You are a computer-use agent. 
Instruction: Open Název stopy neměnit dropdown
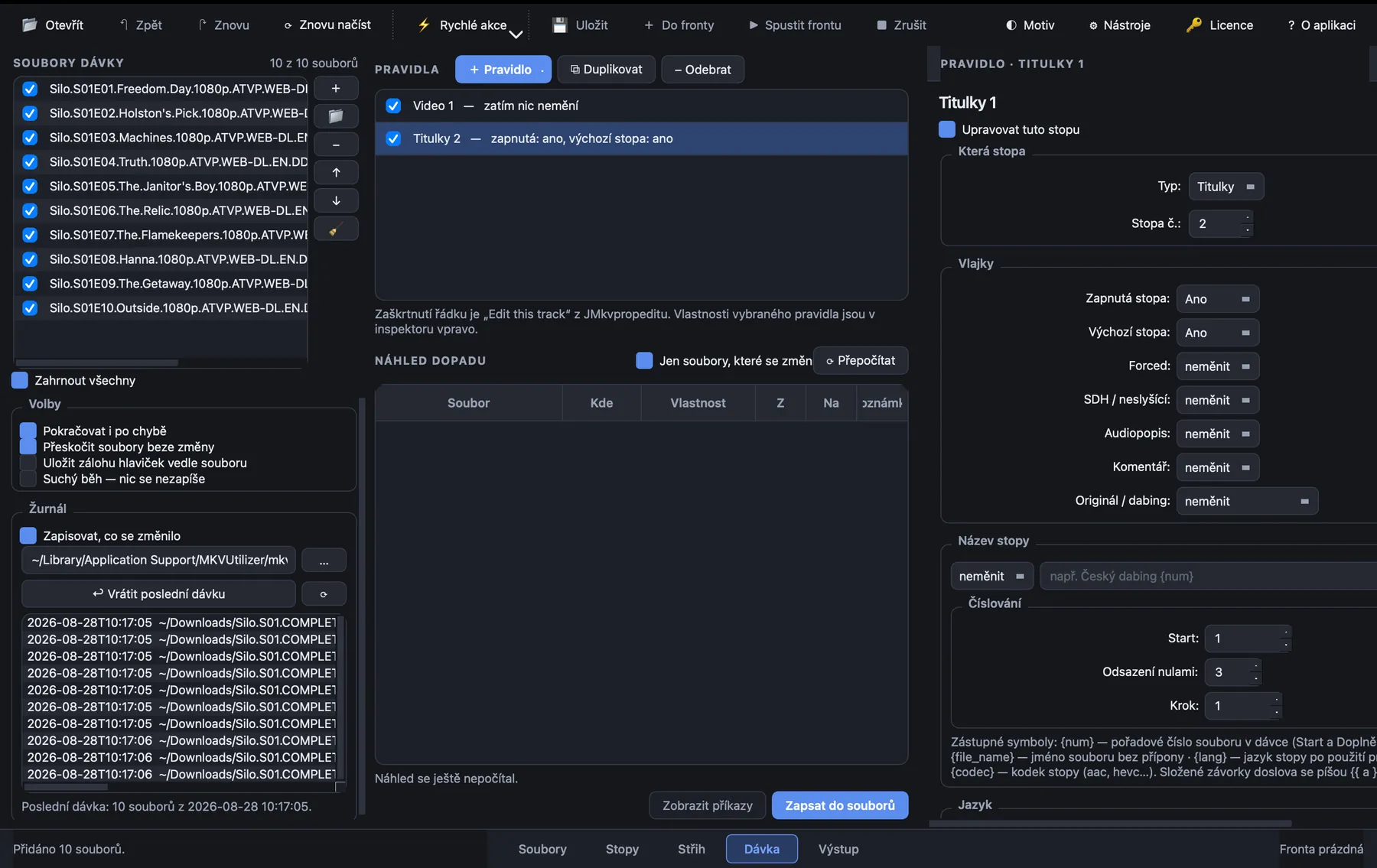[x=992, y=576]
